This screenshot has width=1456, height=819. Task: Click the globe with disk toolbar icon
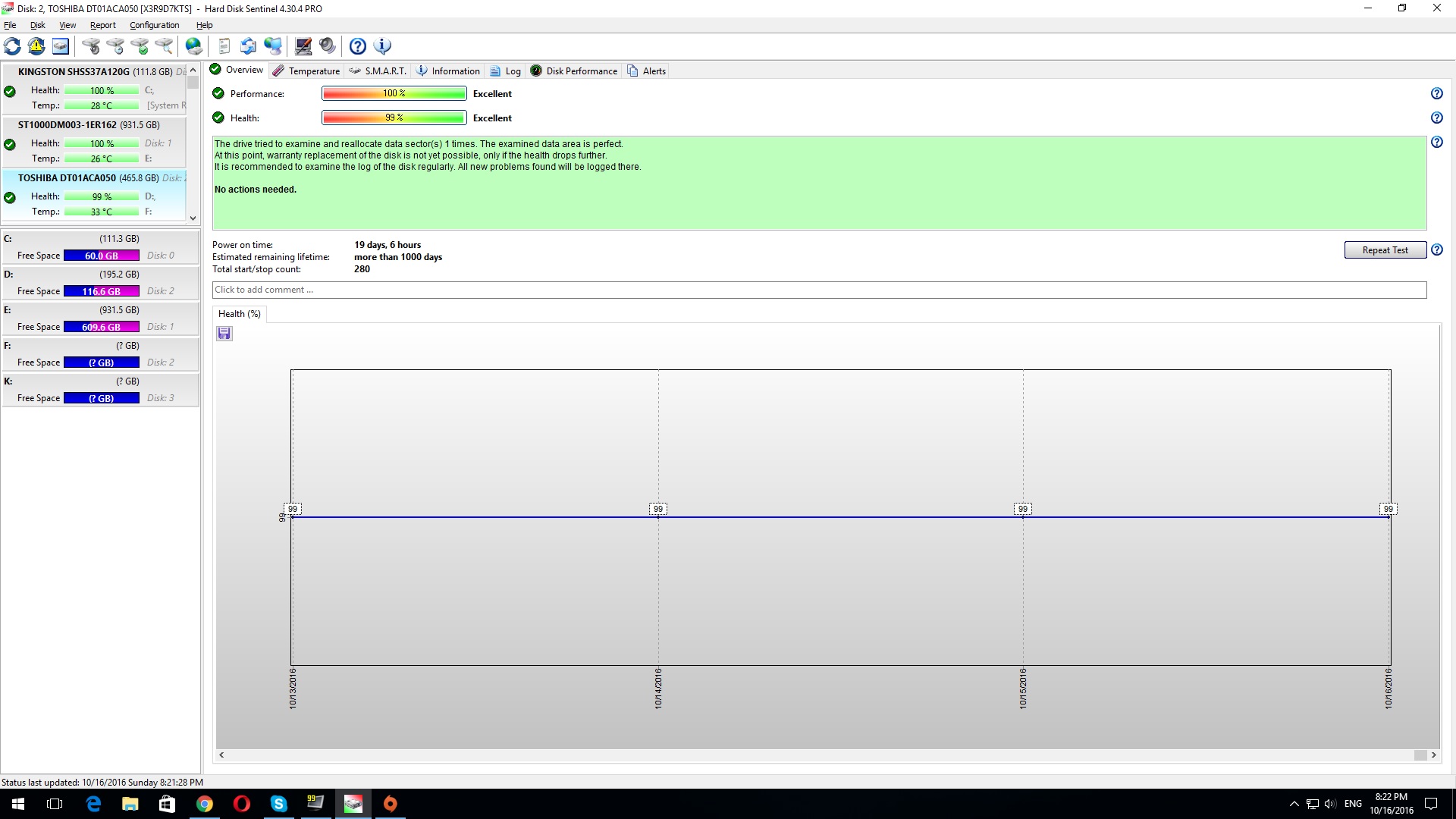tap(194, 46)
